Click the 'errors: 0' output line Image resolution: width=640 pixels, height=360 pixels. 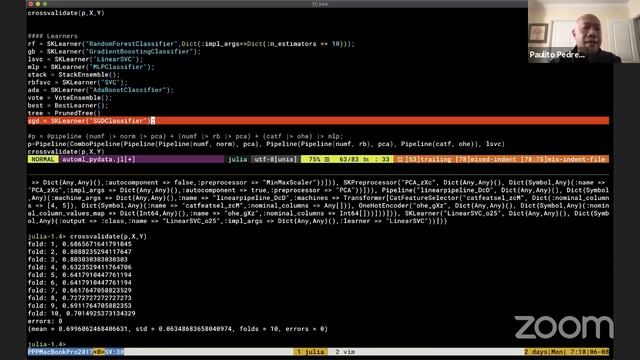(45, 321)
